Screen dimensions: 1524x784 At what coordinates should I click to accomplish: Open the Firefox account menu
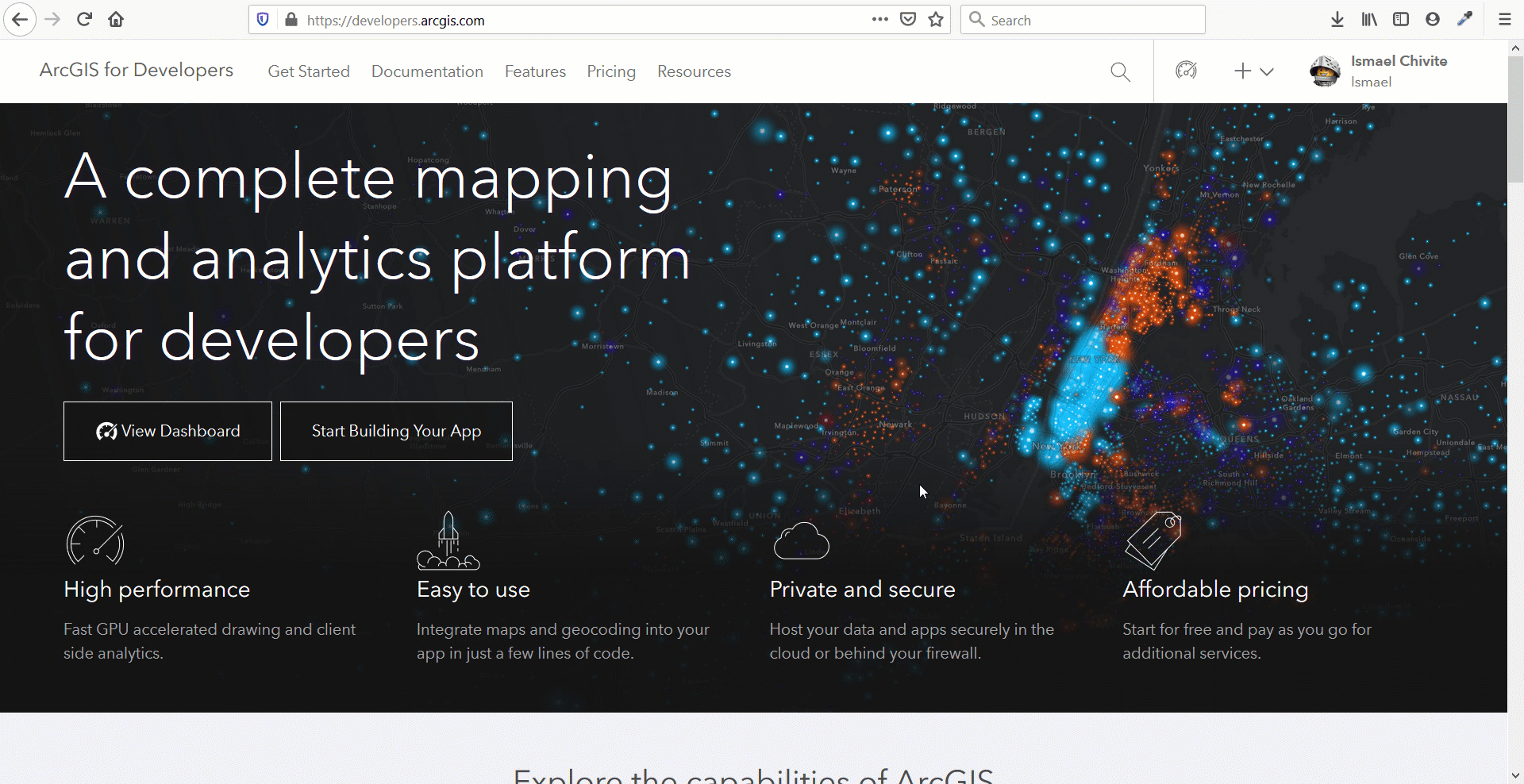click(x=1433, y=20)
